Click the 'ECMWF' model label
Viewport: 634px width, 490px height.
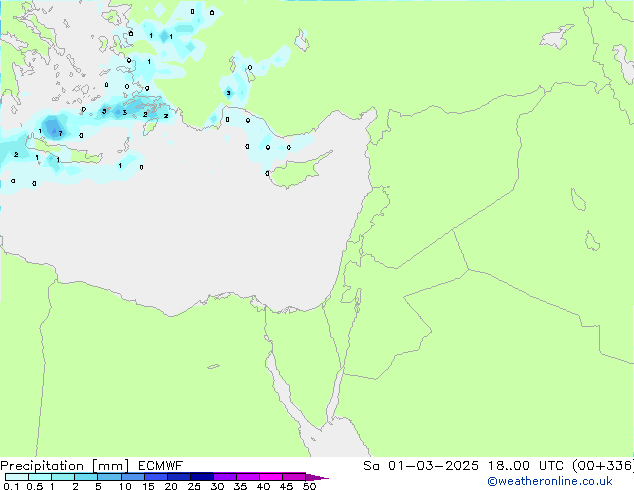161,466
